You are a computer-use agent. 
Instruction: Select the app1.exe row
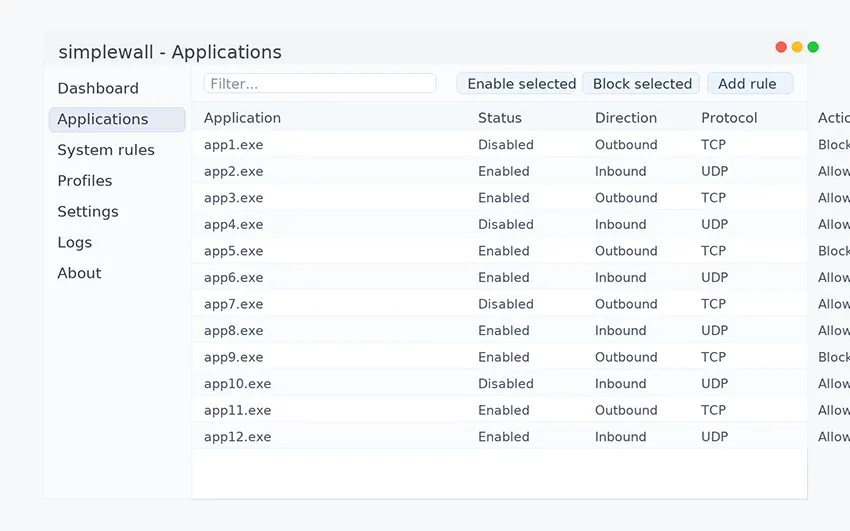click(234, 145)
